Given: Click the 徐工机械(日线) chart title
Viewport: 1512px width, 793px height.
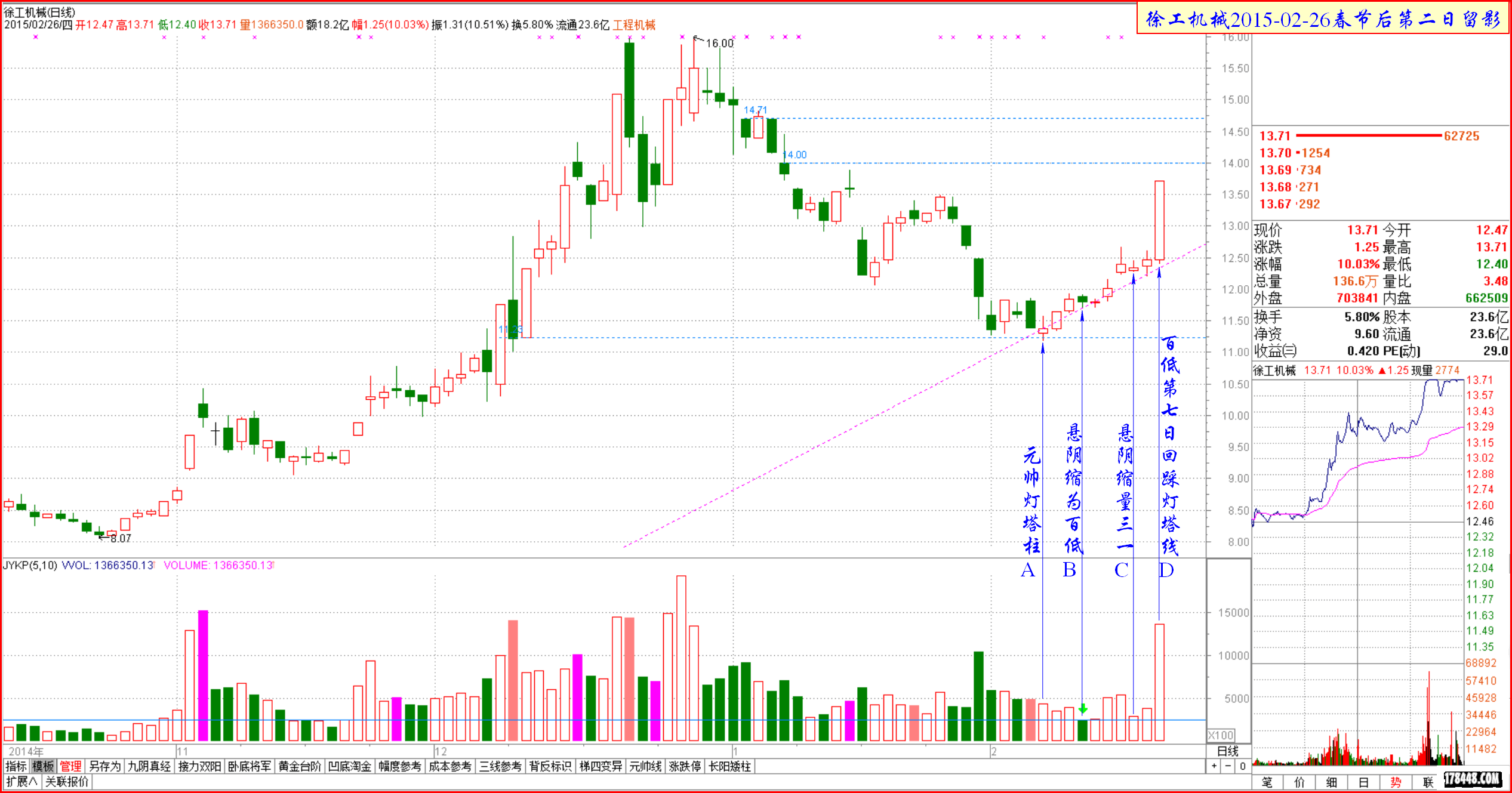Looking at the screenshot, I should click(39, 12).
